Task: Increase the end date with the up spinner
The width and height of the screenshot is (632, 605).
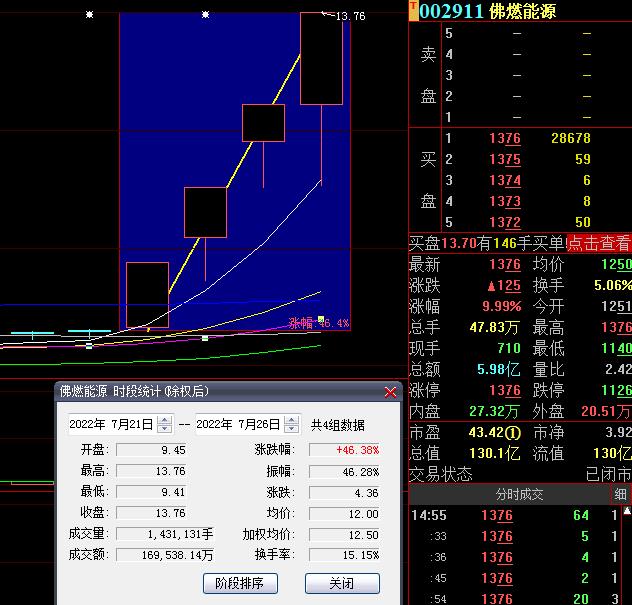Action: point(292,420)
